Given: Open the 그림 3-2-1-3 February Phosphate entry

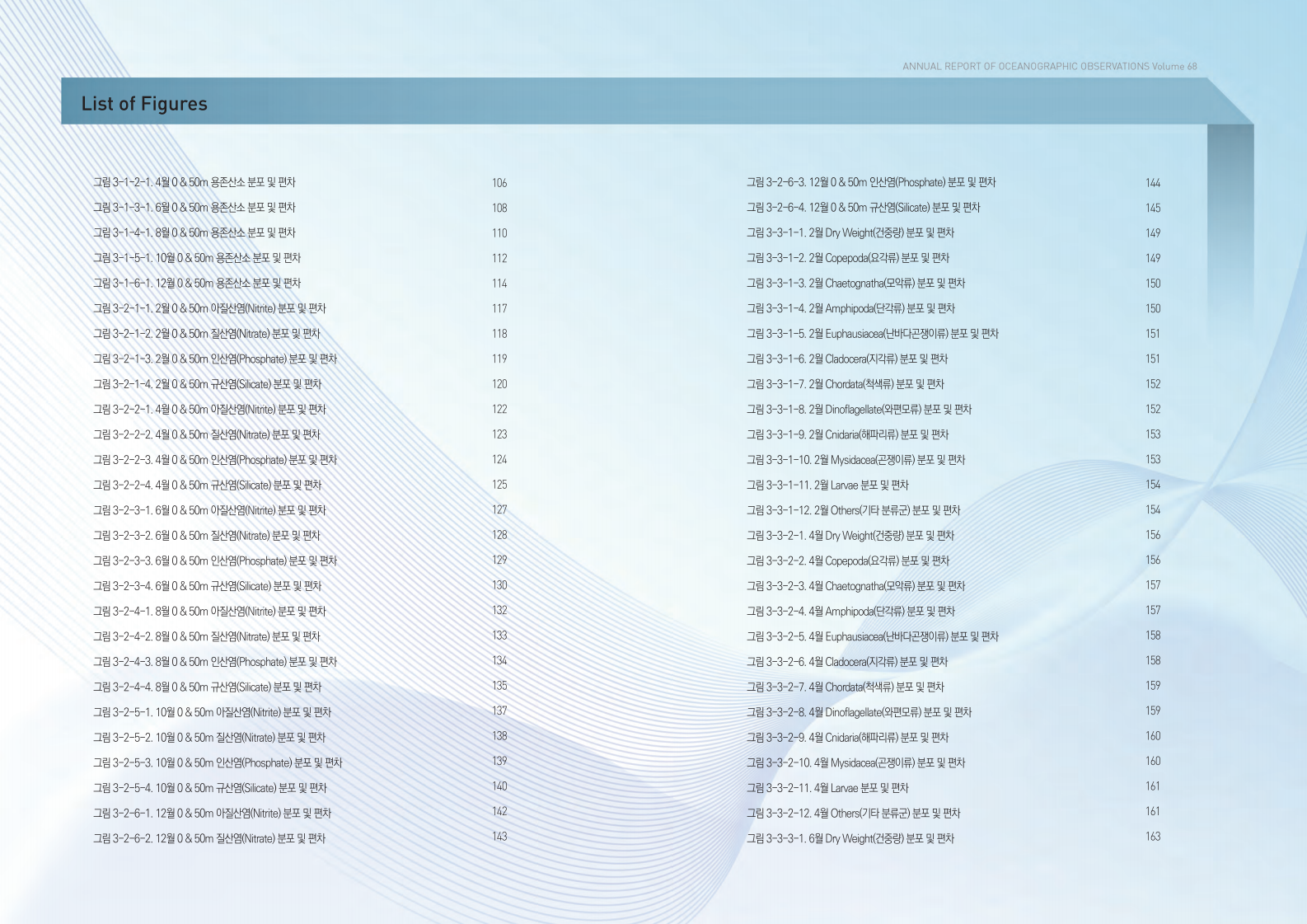Looking at the screenshot, I should click(214, 359).
